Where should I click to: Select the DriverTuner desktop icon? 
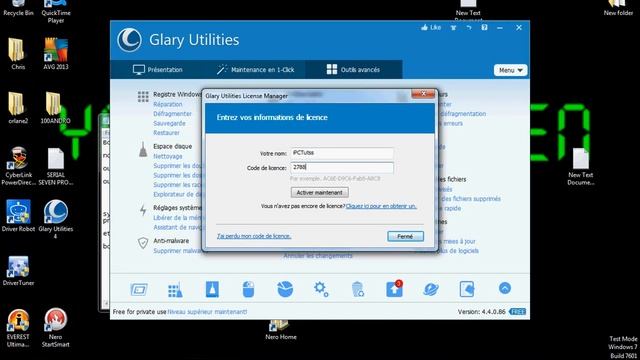(18, 271)
